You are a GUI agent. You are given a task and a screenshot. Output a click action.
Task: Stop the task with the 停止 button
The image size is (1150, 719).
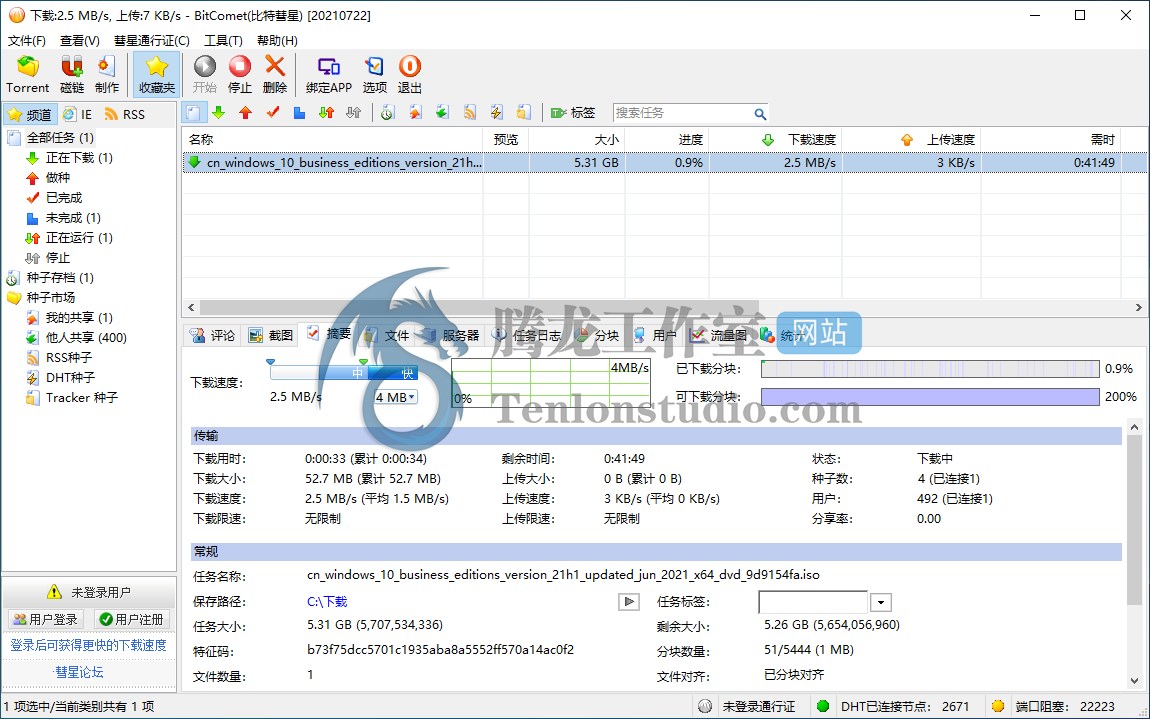[240, 75]
